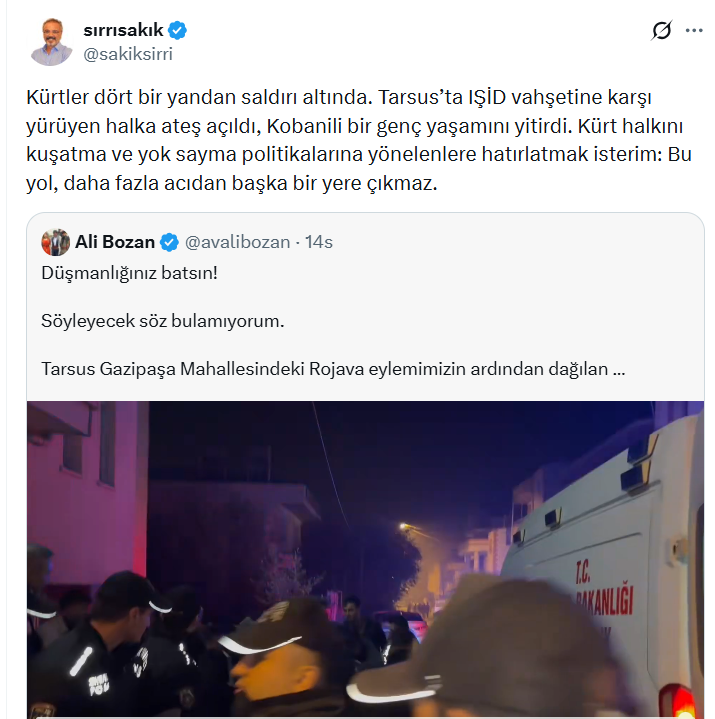The image size is (715, 719).
Task: Open the Ali Bozan display name
Action: tap(115, 242)
